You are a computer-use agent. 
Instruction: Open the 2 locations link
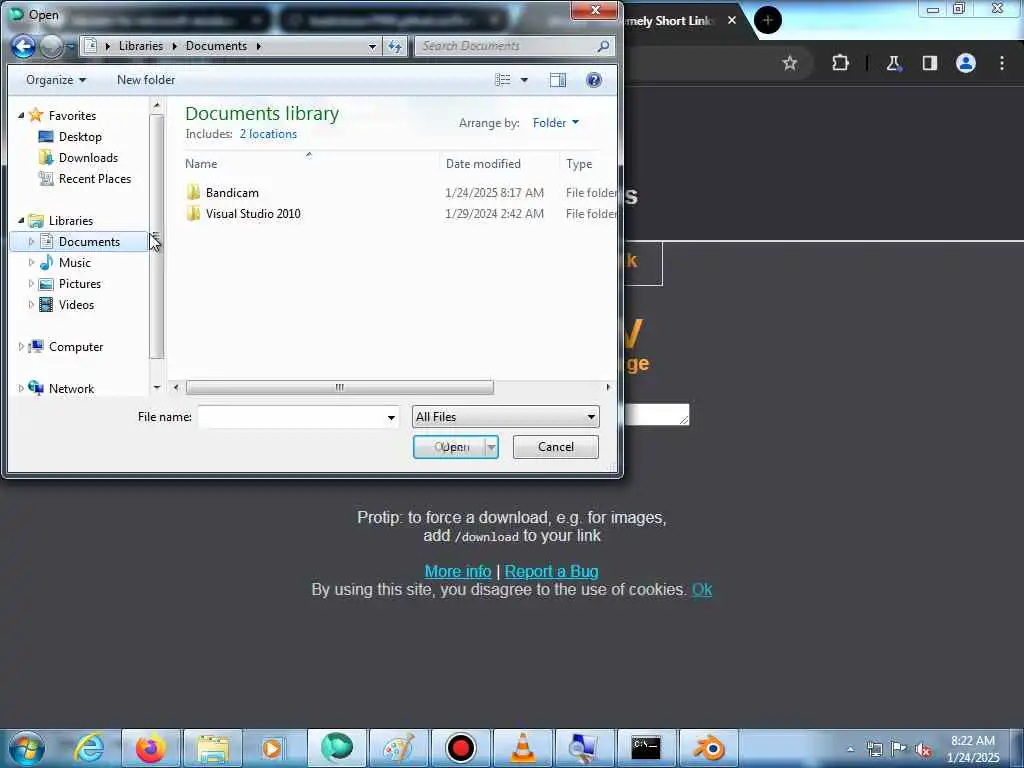click(268, 134)
